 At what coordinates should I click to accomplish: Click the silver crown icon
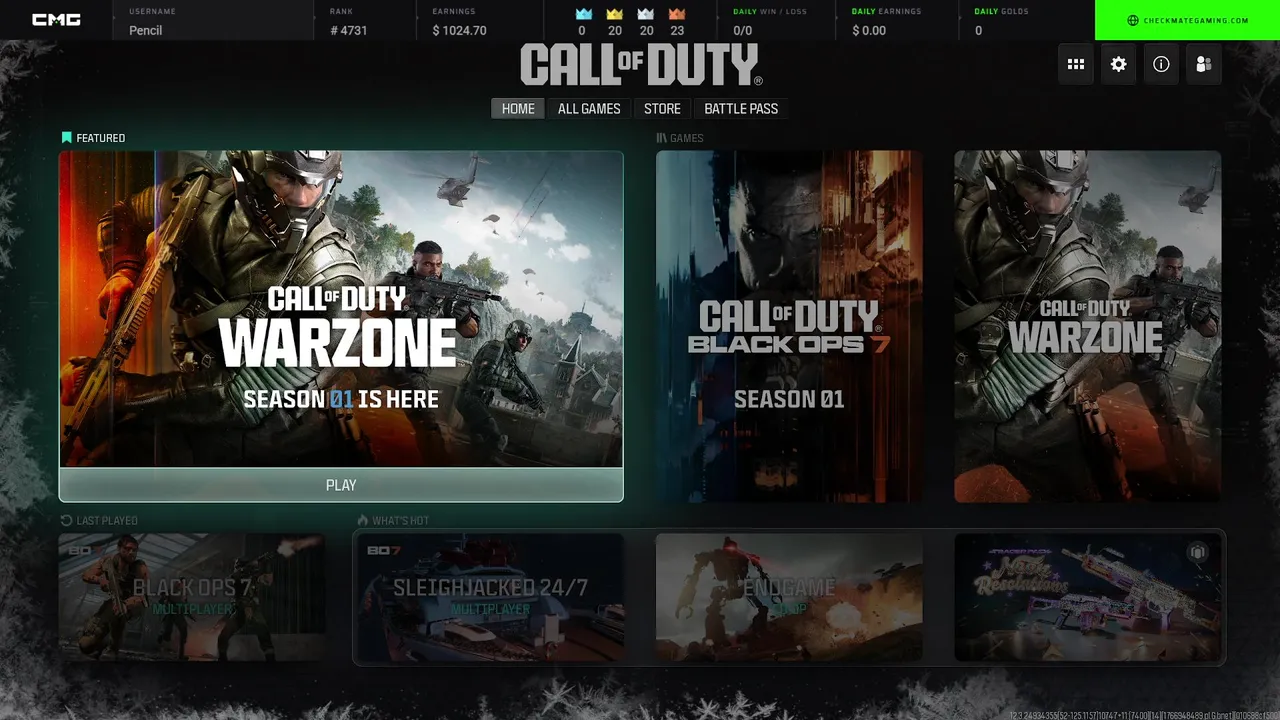[646, 14]
